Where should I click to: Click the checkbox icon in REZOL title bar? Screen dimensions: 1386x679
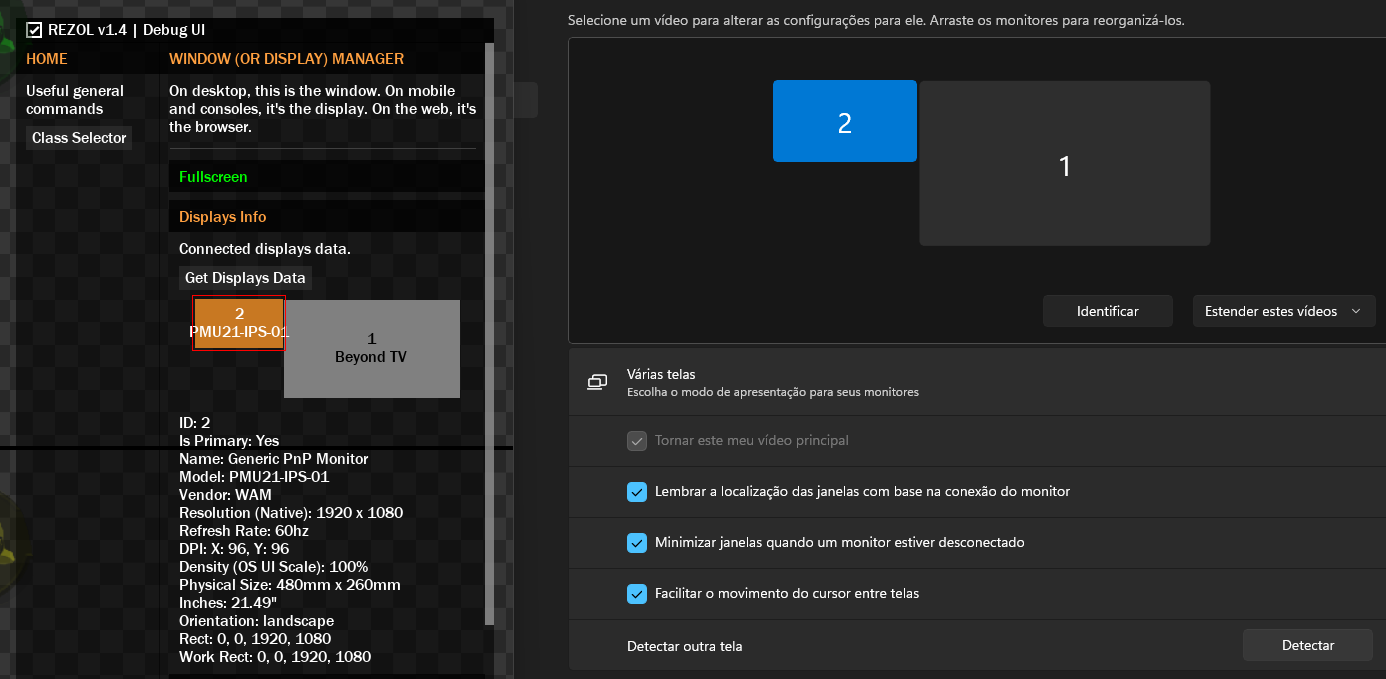click(x=35, y=30)
